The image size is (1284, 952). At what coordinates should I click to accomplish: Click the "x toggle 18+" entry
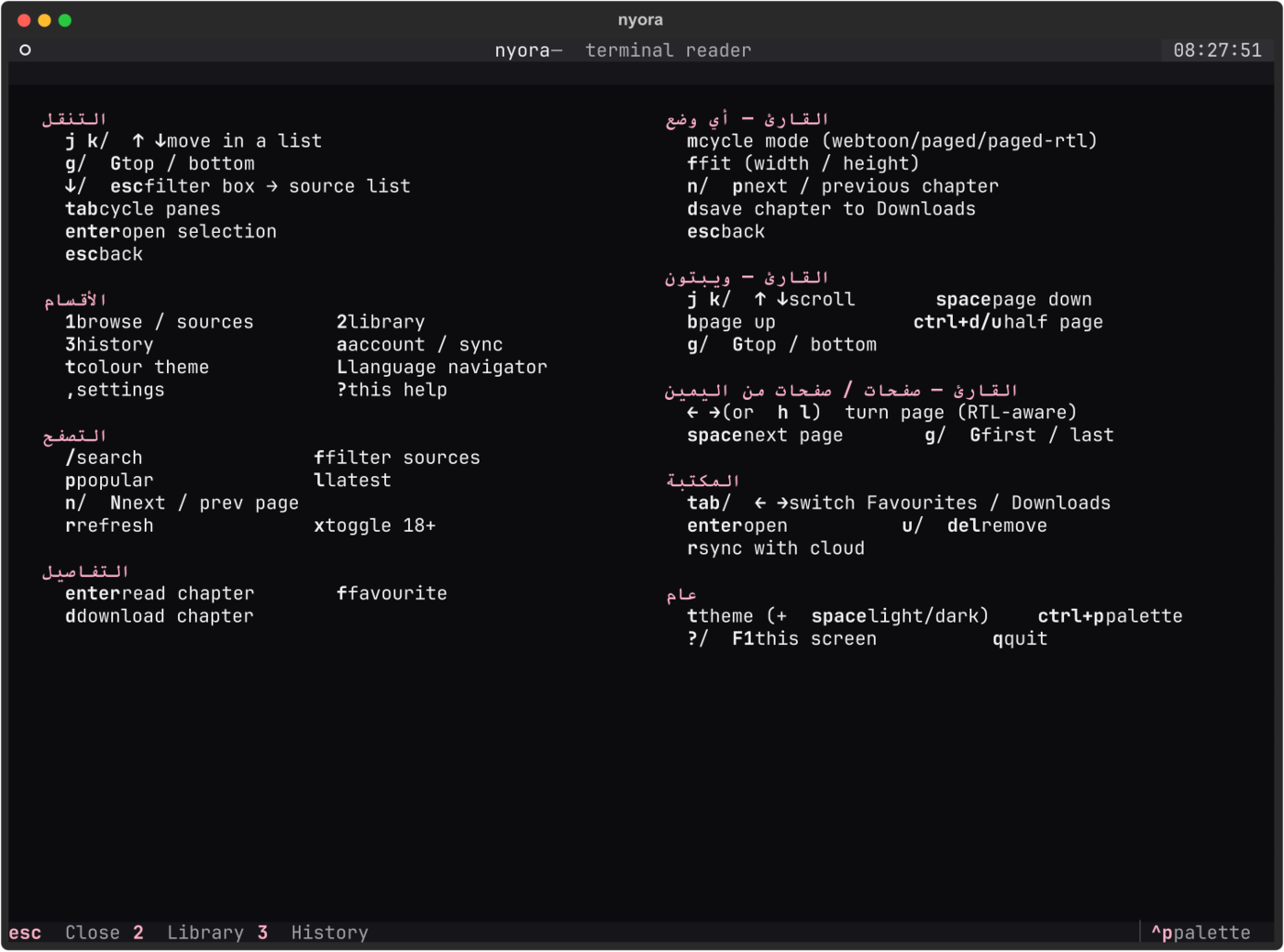click(375, 526)
